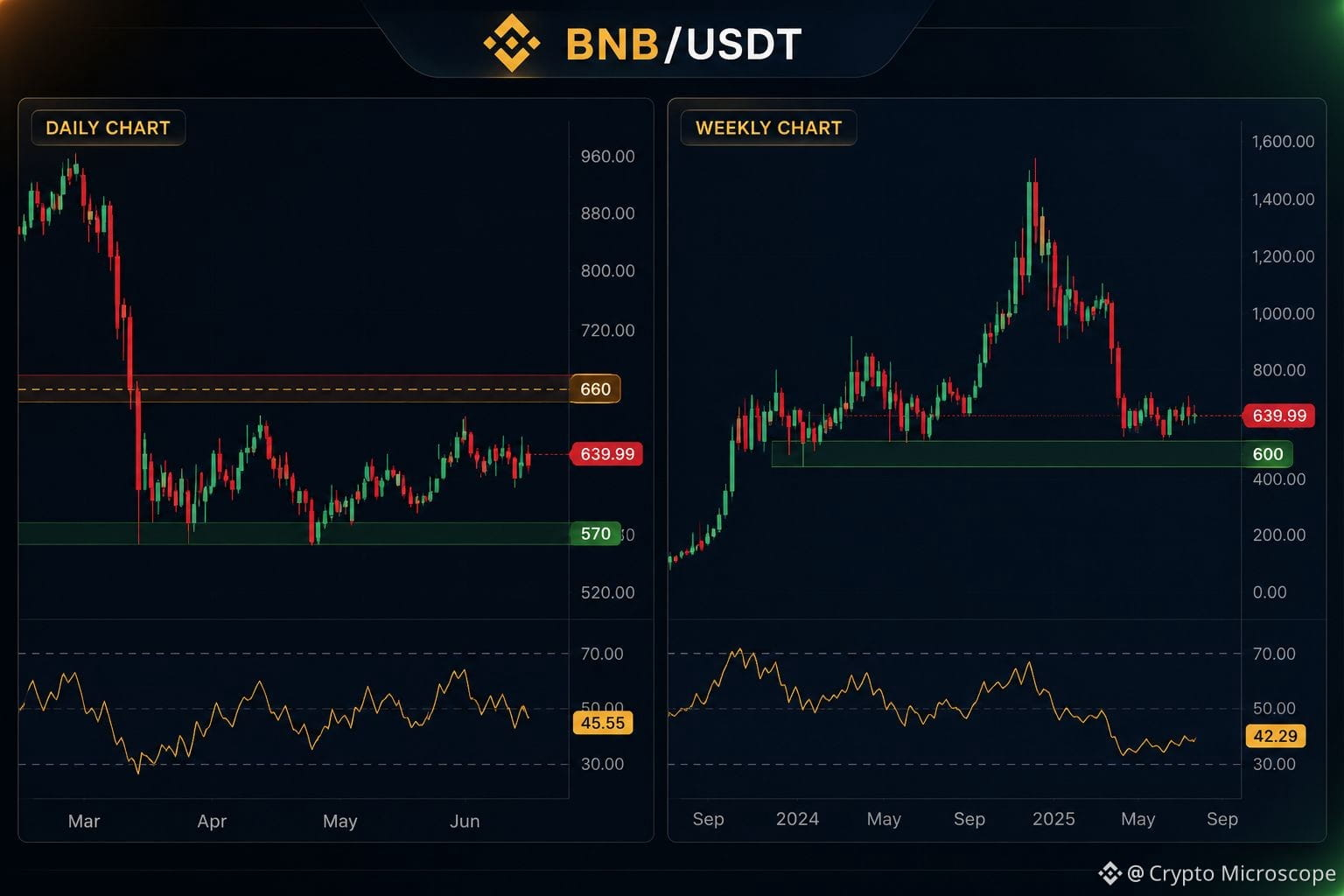
Task: Click the green 600 support tag on weekly chart
Action: pos(1267,454)
